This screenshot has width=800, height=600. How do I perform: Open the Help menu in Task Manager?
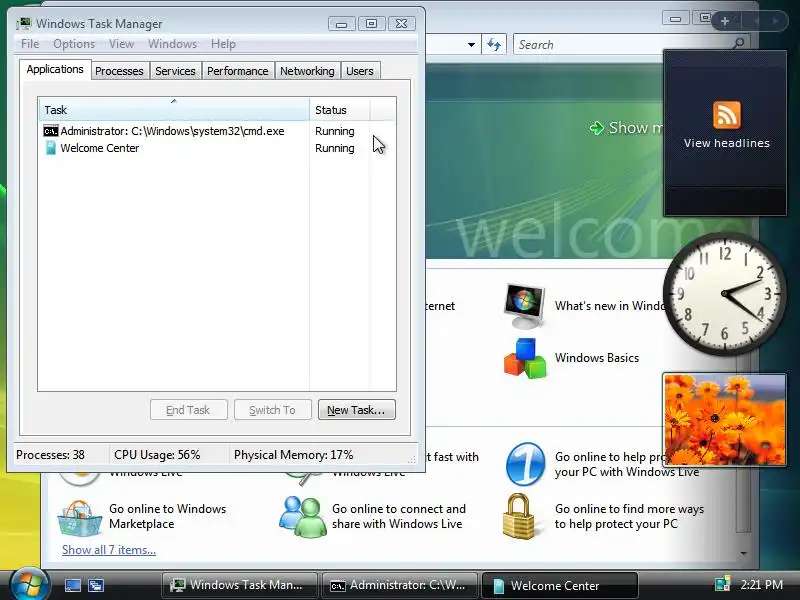point(223,44)
